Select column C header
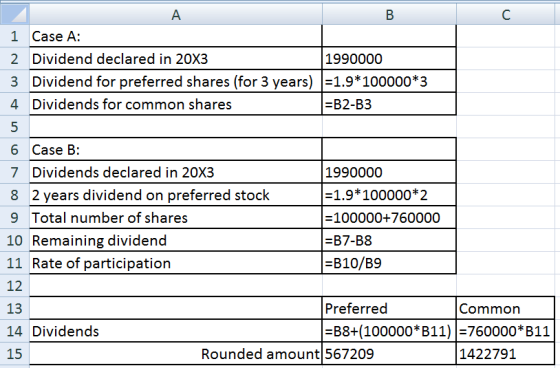The image size is (560, 368). click(506, 14)
